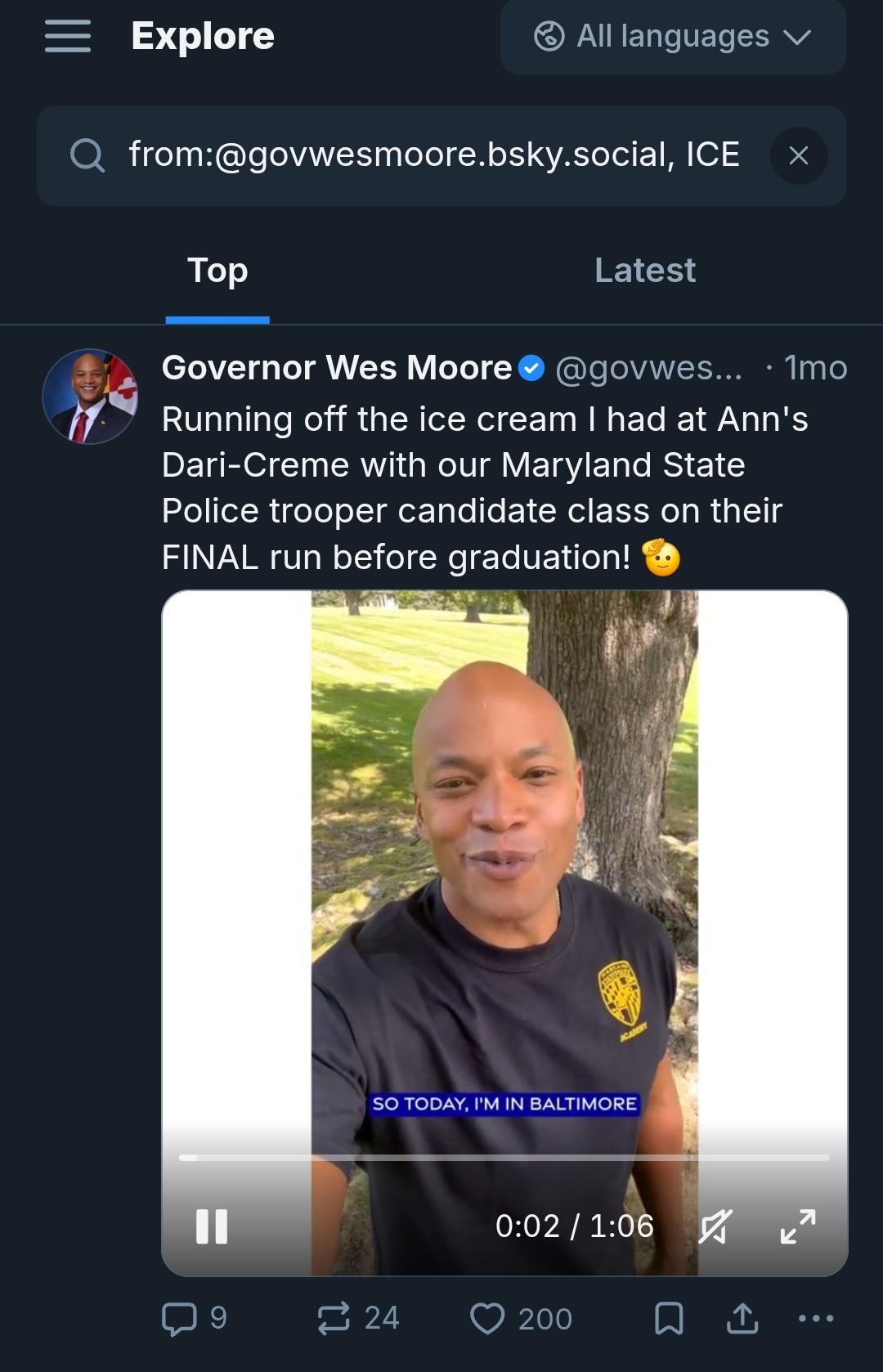The width and height of the screenshot is (883, 1372).
Task: Open the hamburger navigation menu
Action: (x=67, y=37)
